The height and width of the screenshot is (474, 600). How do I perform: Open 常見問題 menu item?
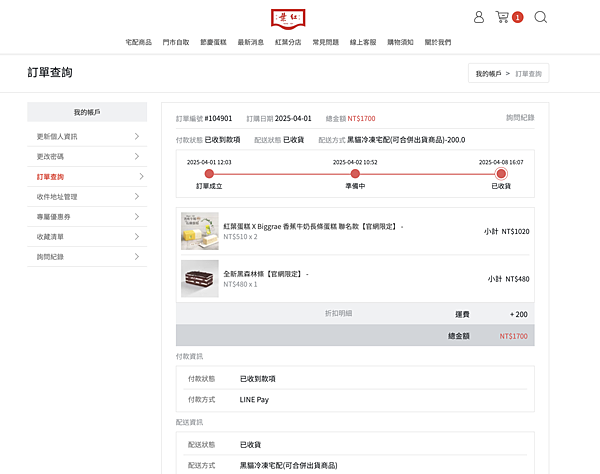pos(326,42)
